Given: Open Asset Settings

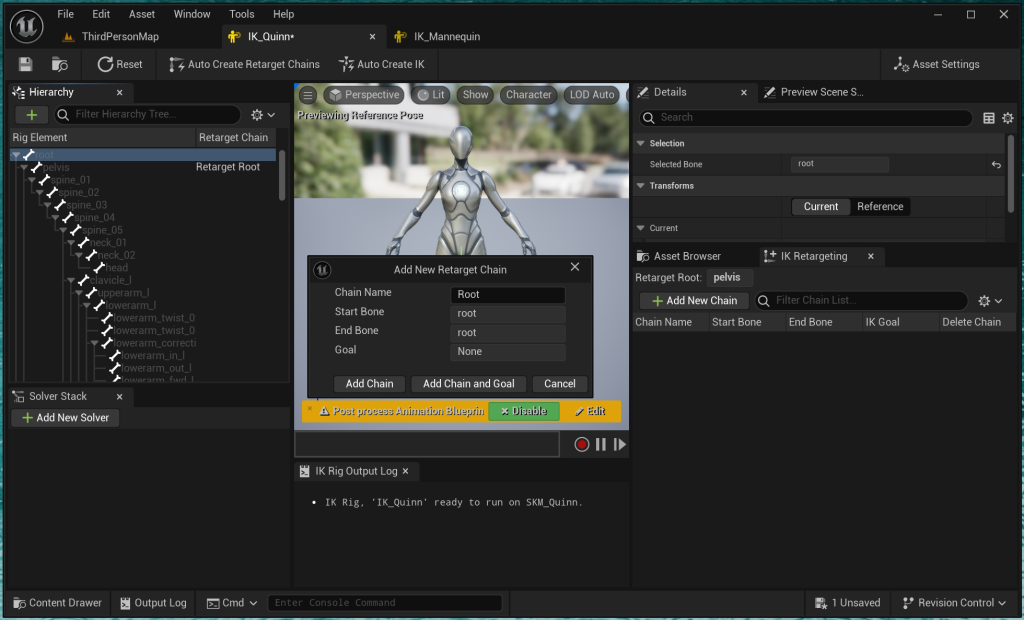Looking at the screenshot, I should click(x=936, y=64).
